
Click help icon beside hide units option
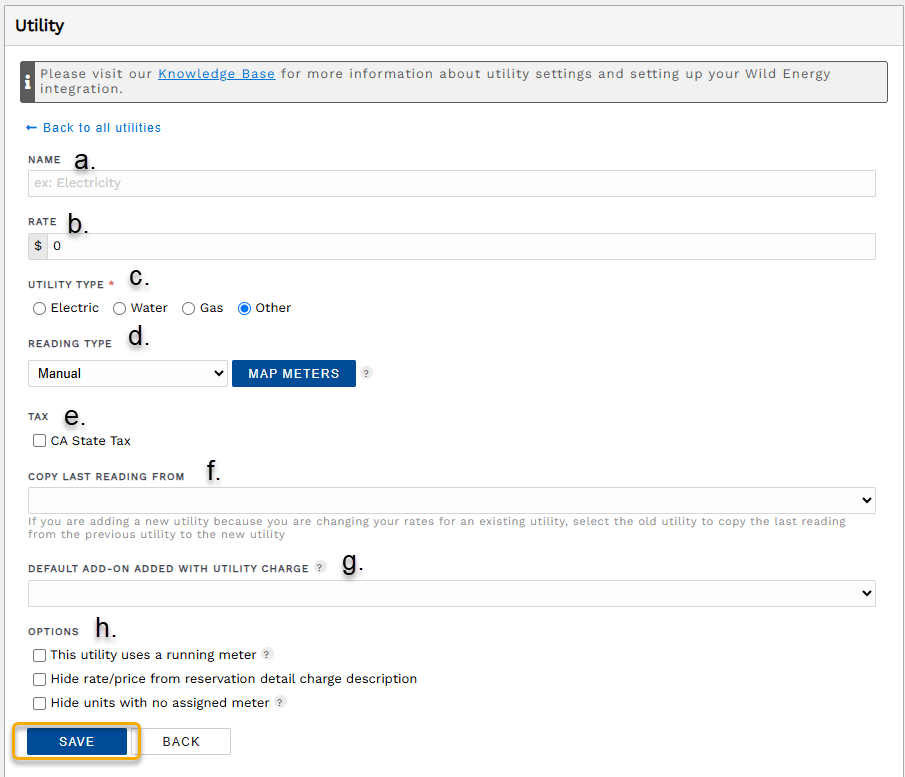click(x=279, y=702)
